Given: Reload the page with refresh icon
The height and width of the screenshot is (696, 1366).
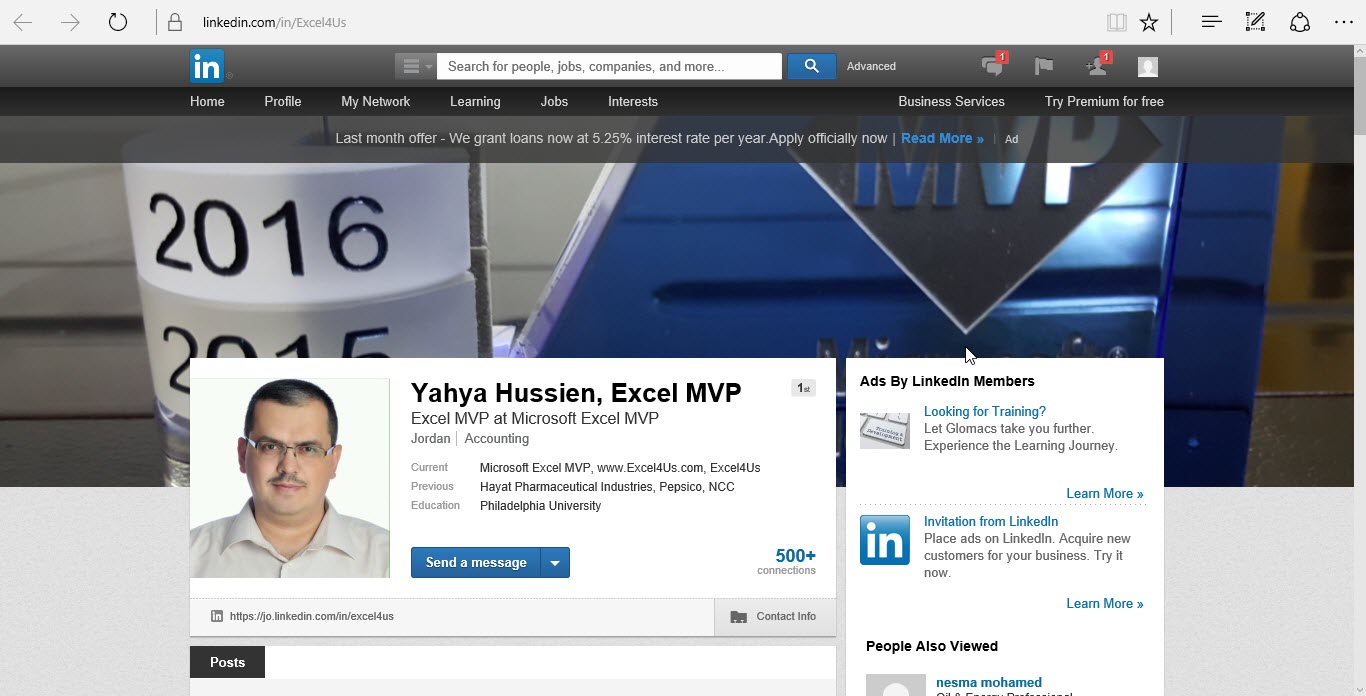Looking at the screenshot, I should tap(118, 22).
